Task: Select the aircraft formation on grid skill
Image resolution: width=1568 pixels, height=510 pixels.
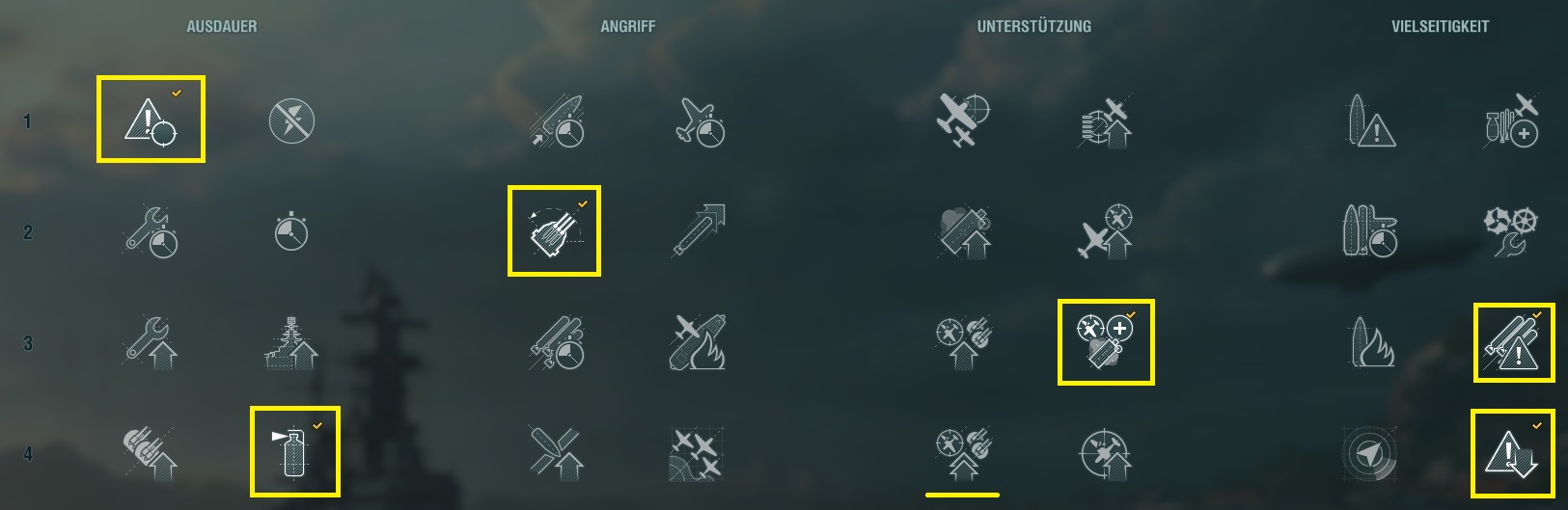Action: (699, 453)
